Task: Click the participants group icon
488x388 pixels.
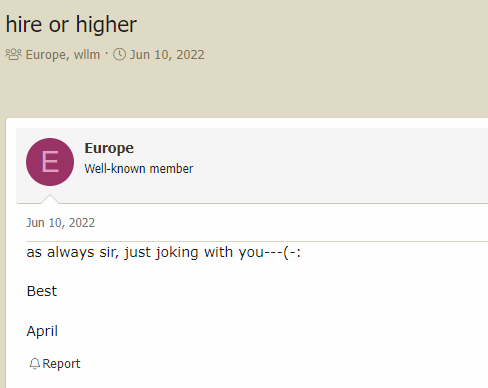Action: point(14,54)
